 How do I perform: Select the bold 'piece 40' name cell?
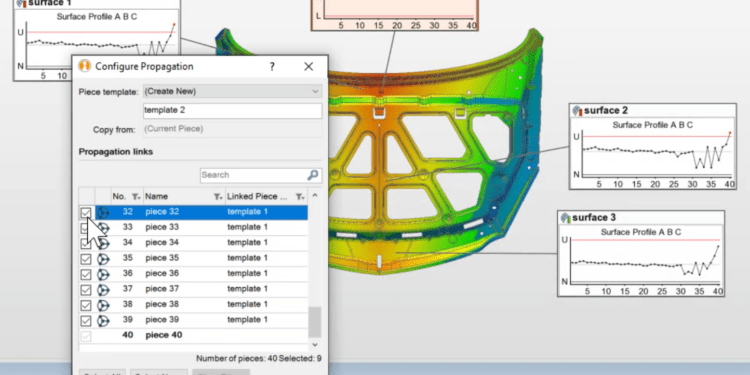(x=164, y=335)
